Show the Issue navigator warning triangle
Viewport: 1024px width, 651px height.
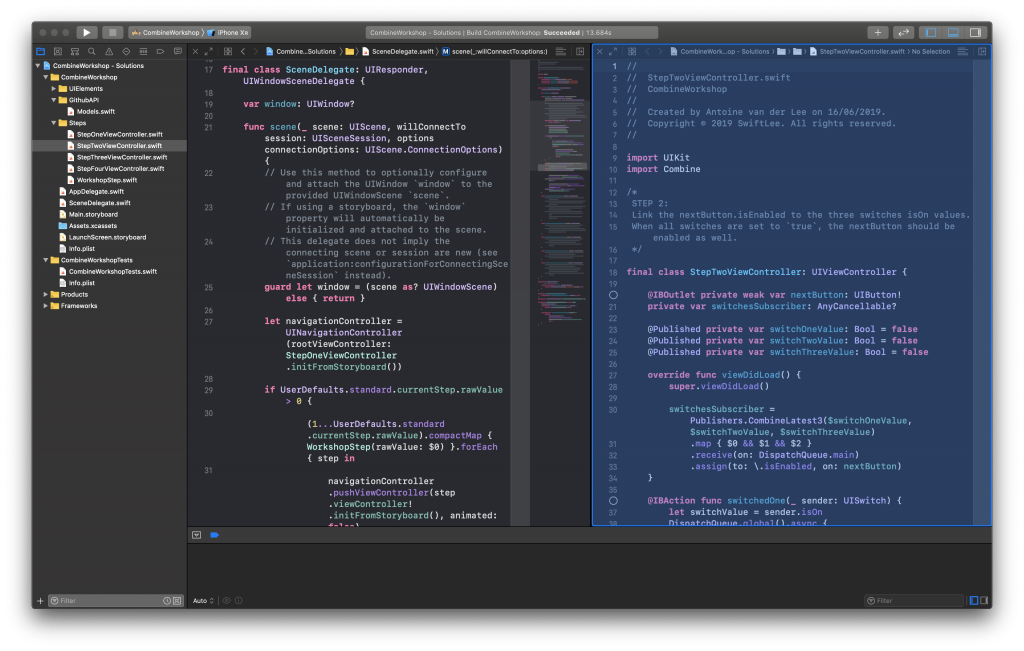coord(109,50)
